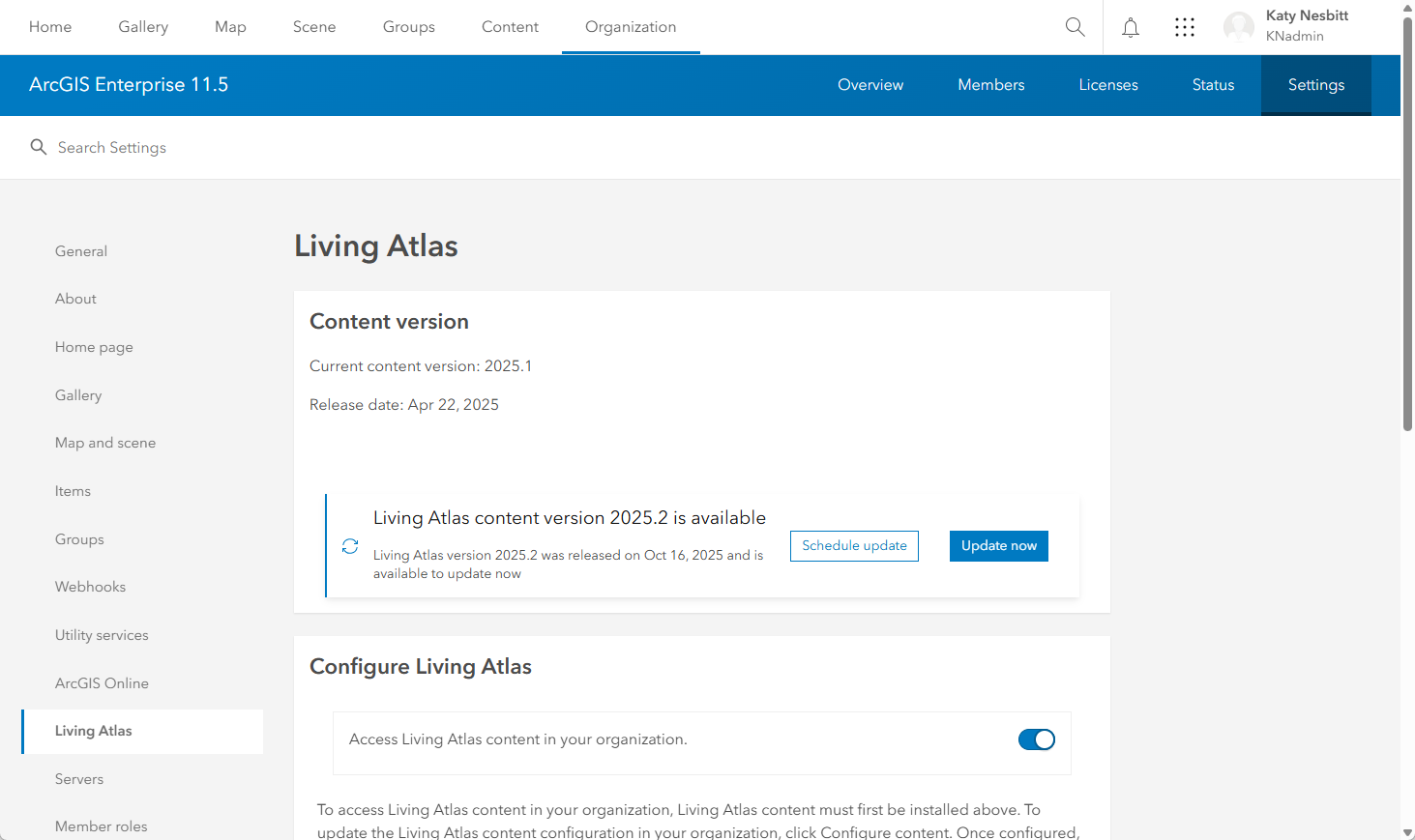Open the Licenses tab
This screenshot has width=1415, height=840.
1107,85
